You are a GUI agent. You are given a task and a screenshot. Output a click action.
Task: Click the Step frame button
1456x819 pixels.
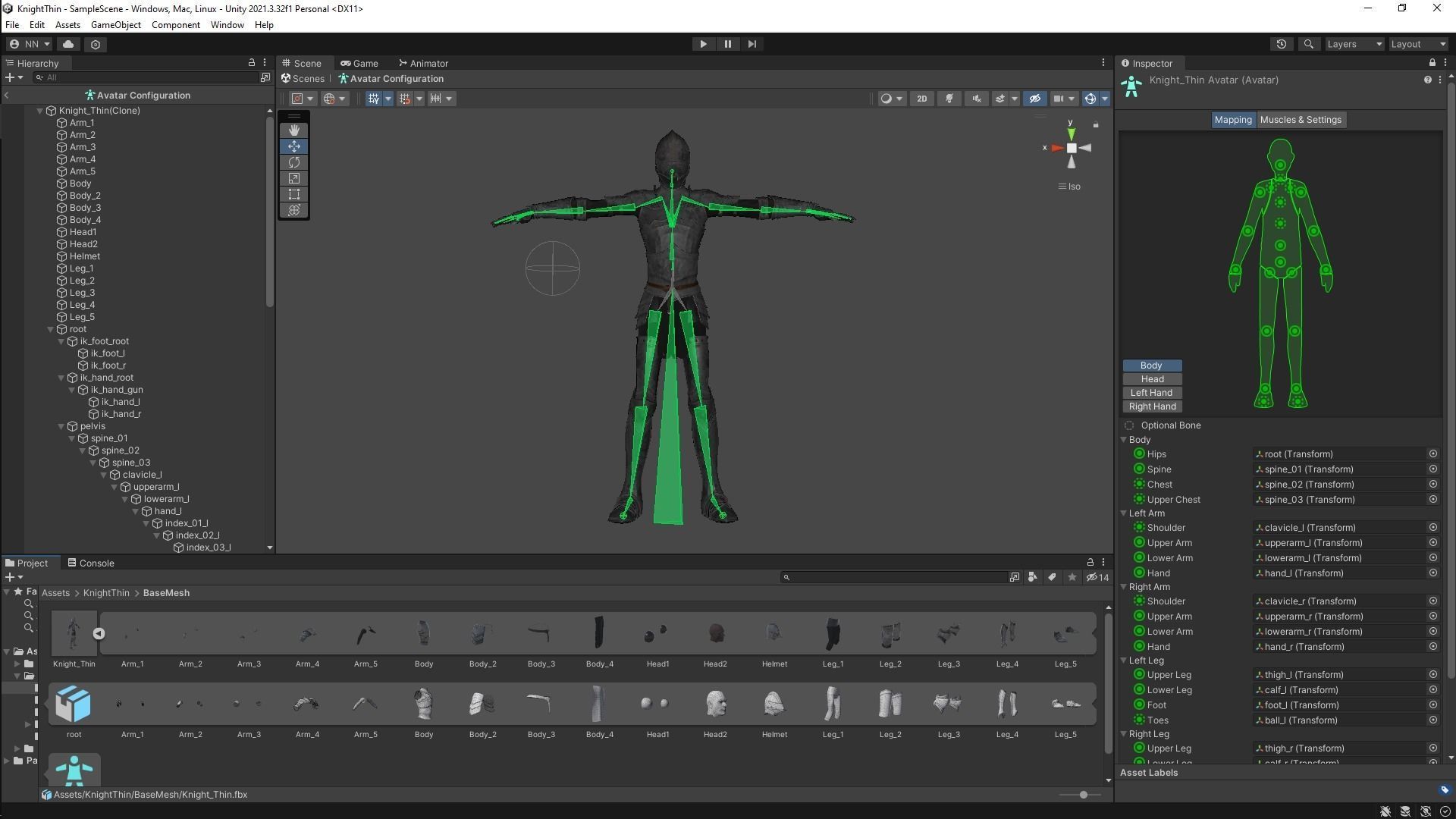coord(752,44)
